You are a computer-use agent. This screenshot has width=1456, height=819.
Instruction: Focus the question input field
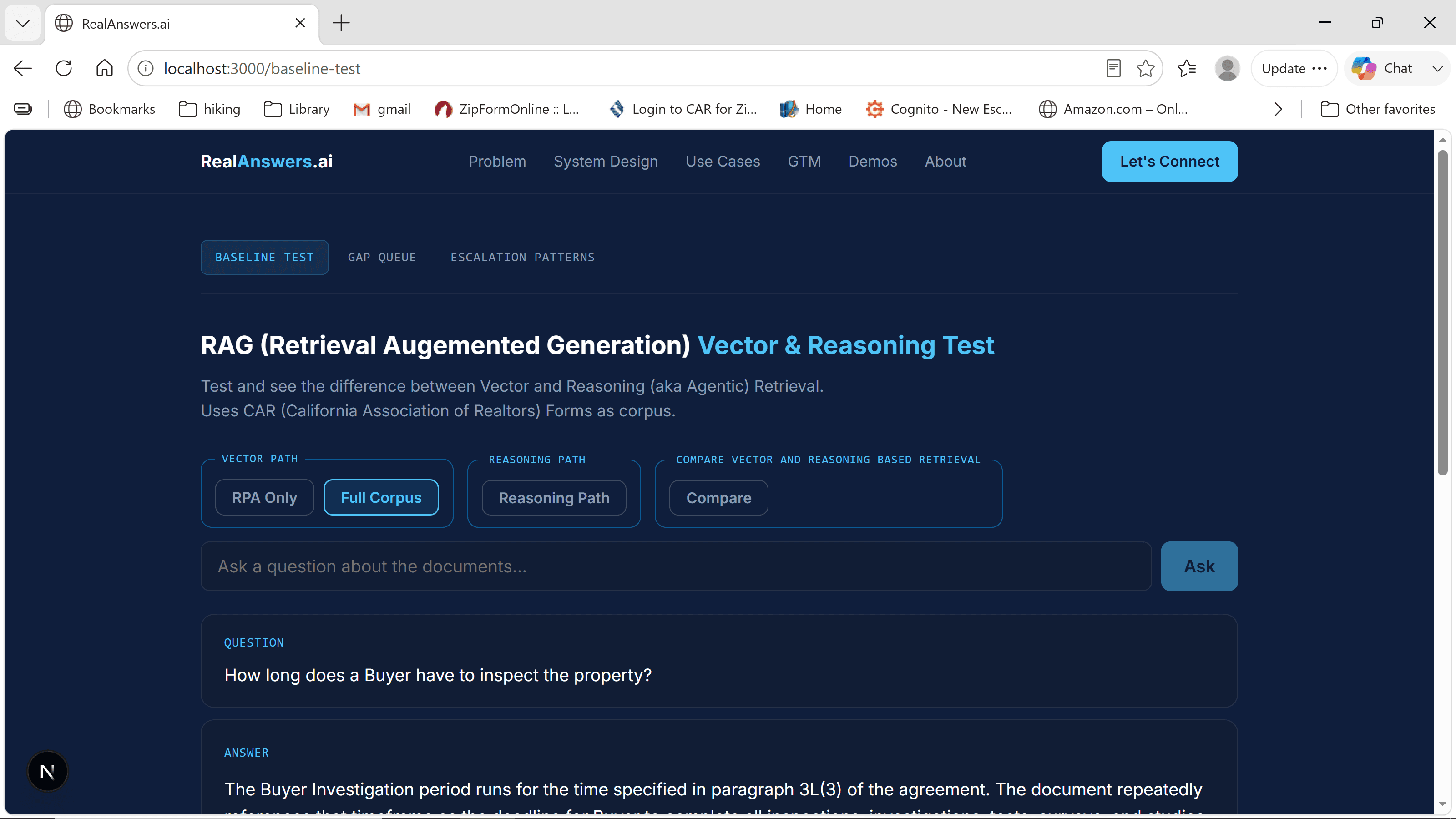(676, 566)
